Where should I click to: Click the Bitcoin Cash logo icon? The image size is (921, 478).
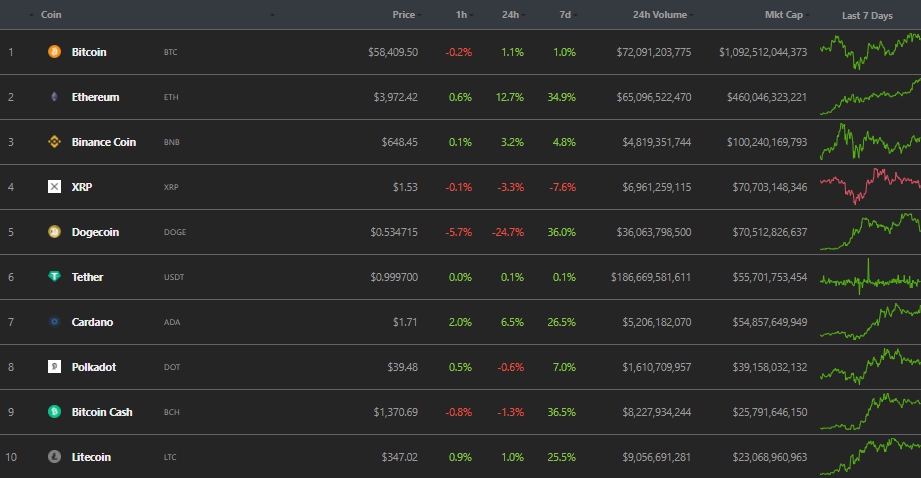[54, 412]
